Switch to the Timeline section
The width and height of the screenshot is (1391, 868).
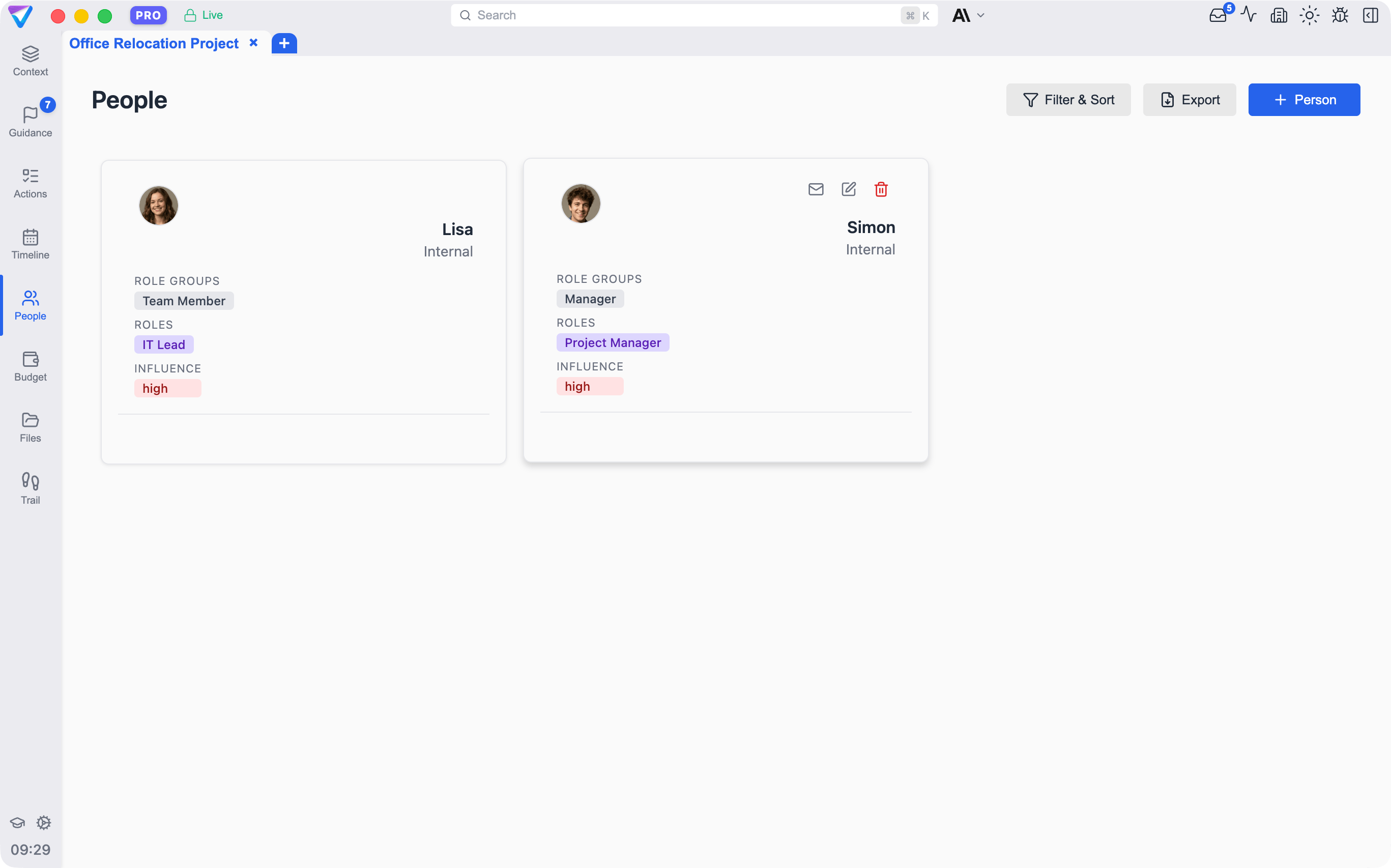pyautogui.click(x=31, y=244)
